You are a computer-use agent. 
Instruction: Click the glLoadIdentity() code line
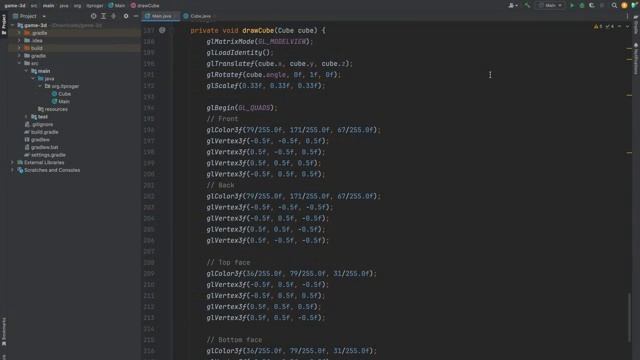click(240, 53)
